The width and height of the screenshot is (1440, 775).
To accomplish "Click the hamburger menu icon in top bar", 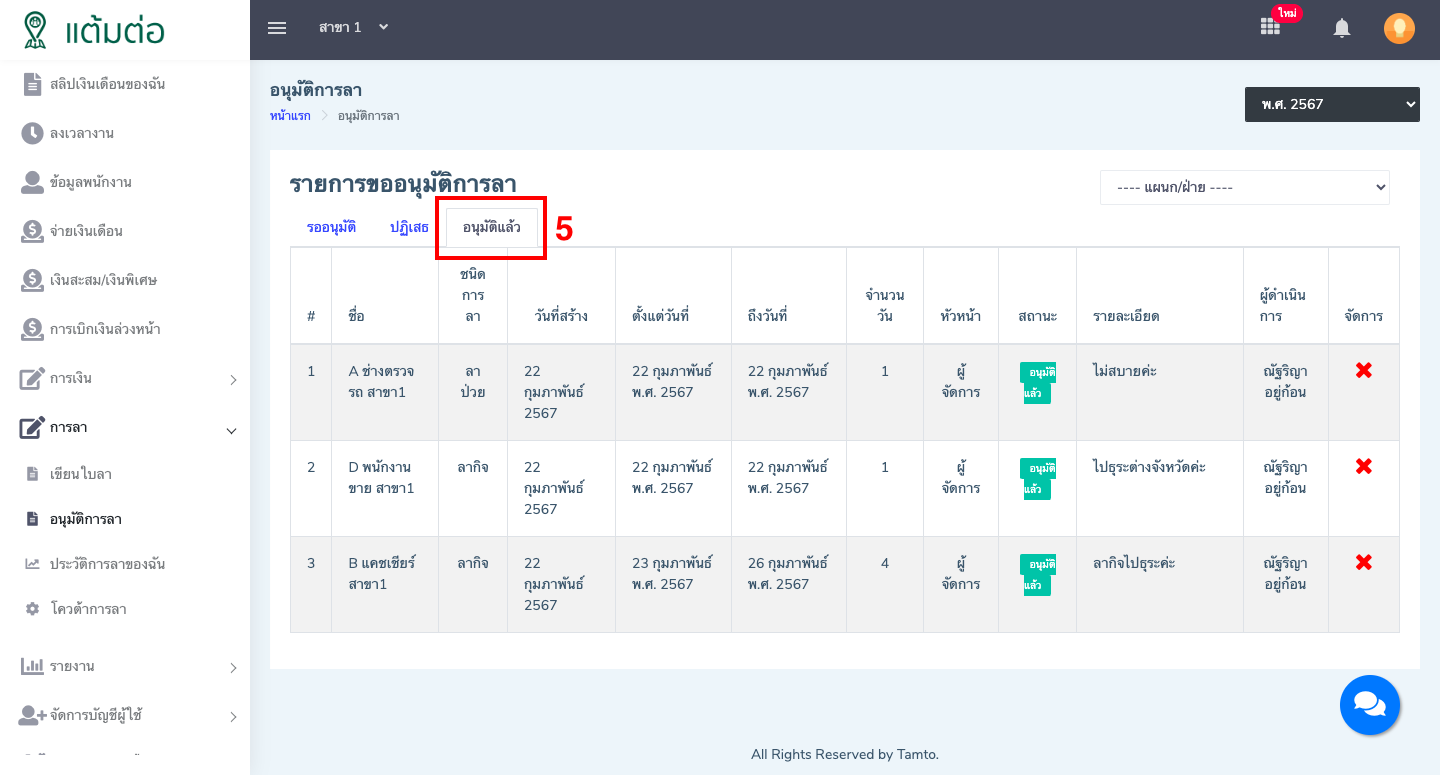I will [277, 28].
